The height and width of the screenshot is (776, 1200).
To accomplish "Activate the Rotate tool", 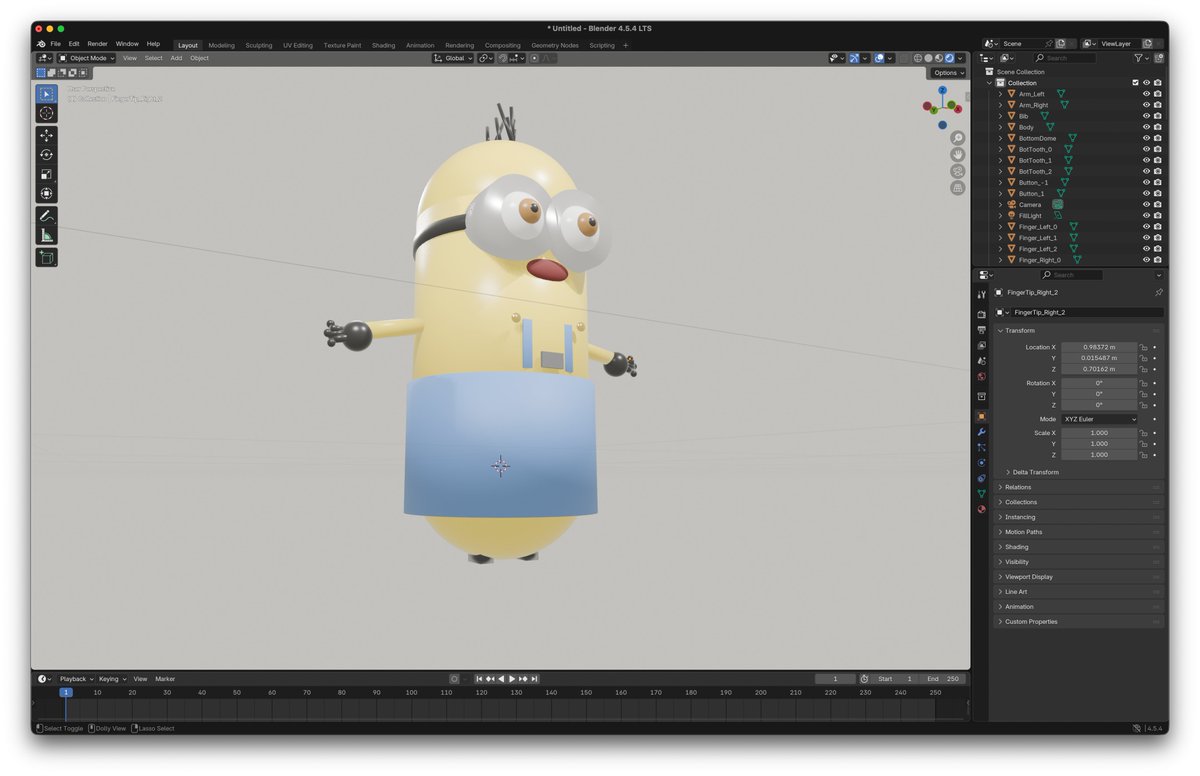I will coord(46,154).
